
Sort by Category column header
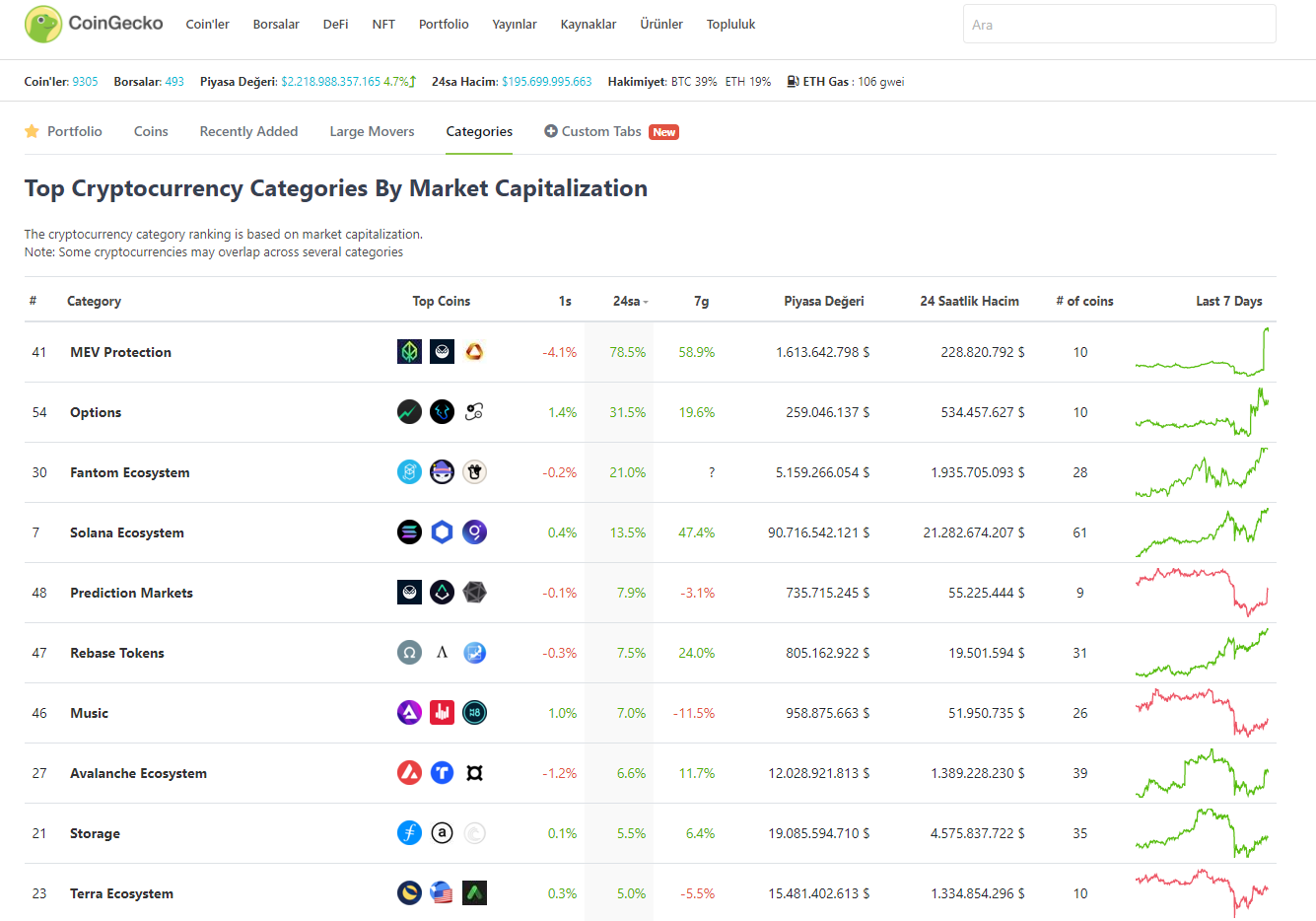click(x=94, y=301)
